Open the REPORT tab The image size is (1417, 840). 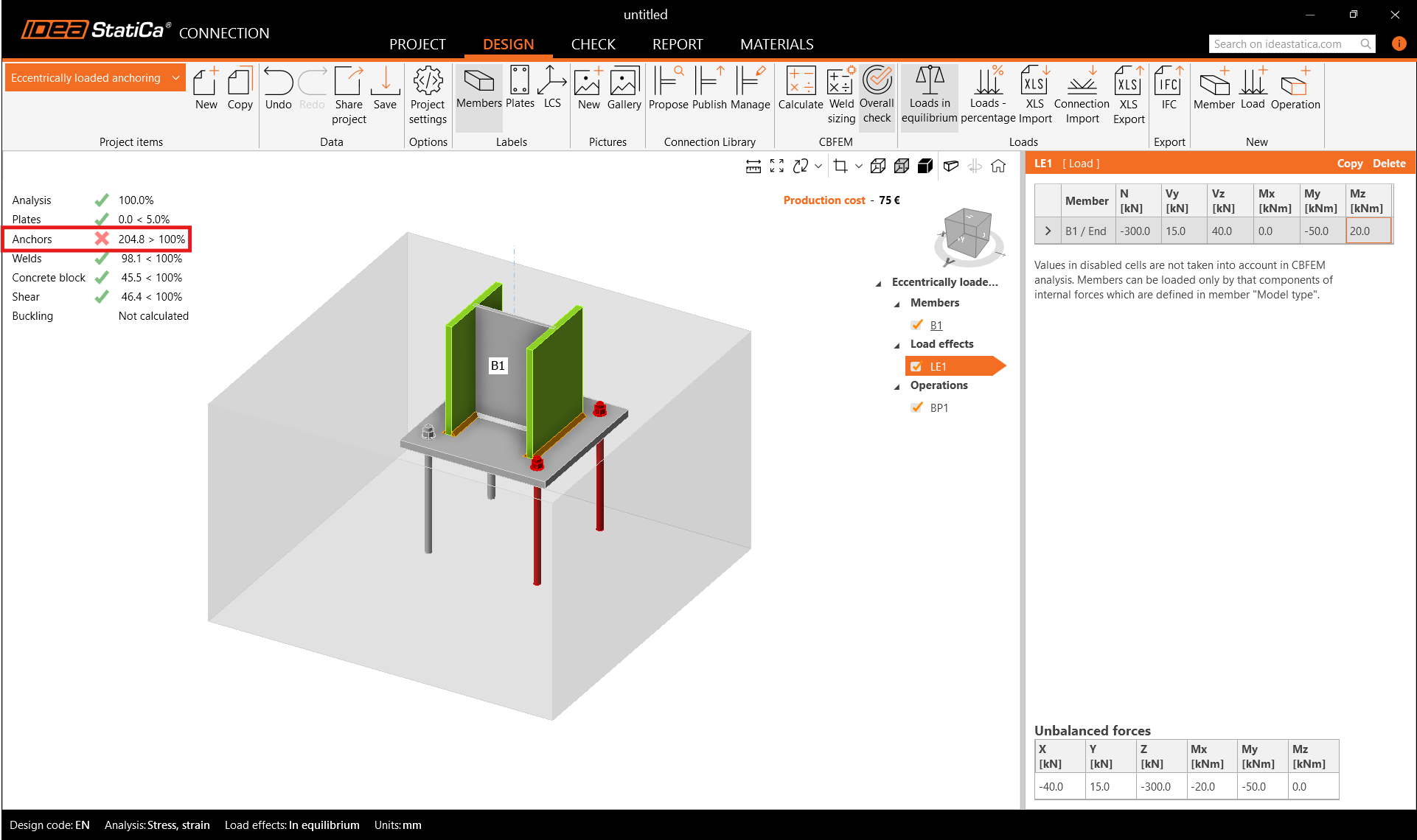pyautogui.click(x=677, y=44)
